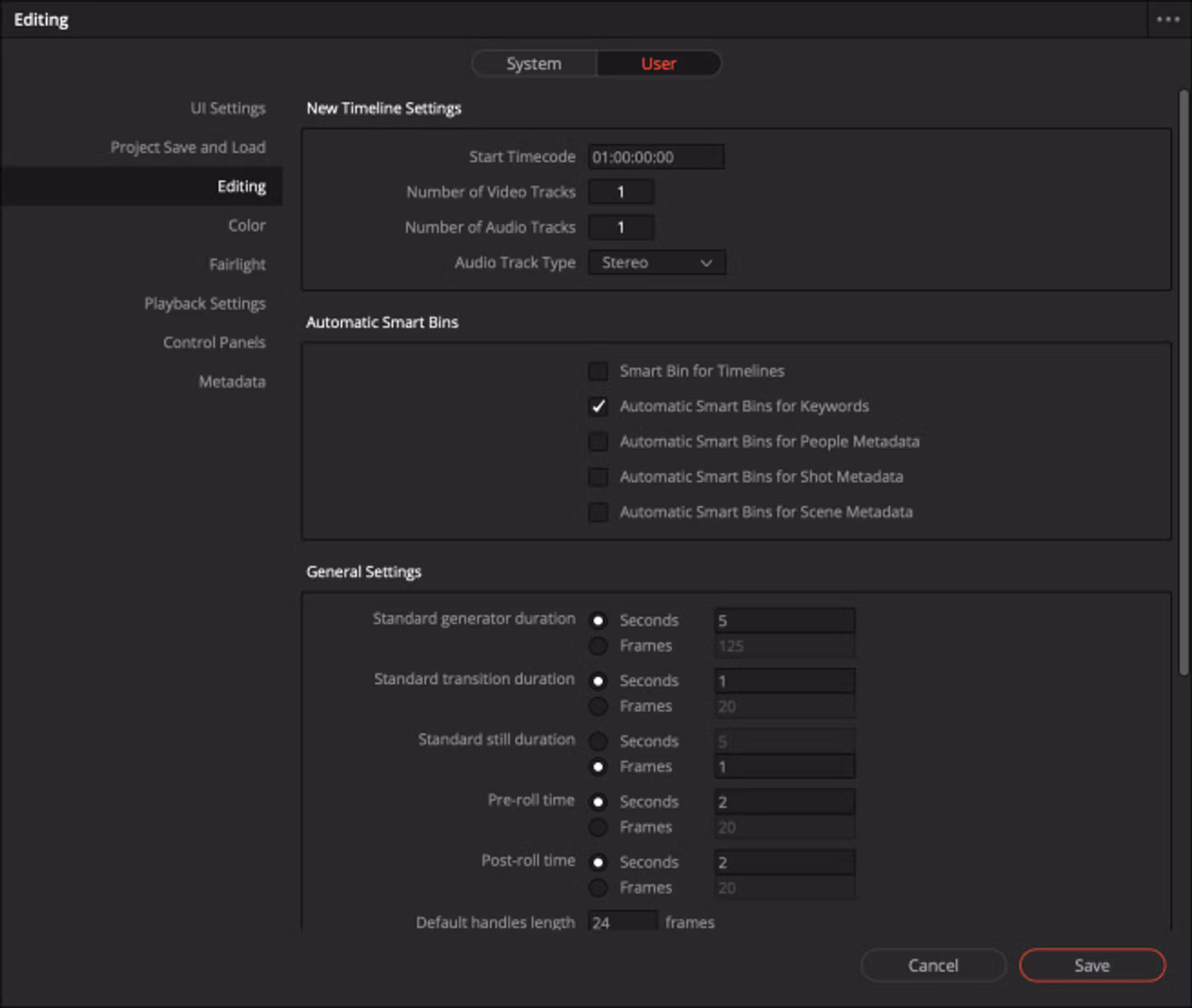
Task: Click the generator duration seconds field
Action: (785, 621)
